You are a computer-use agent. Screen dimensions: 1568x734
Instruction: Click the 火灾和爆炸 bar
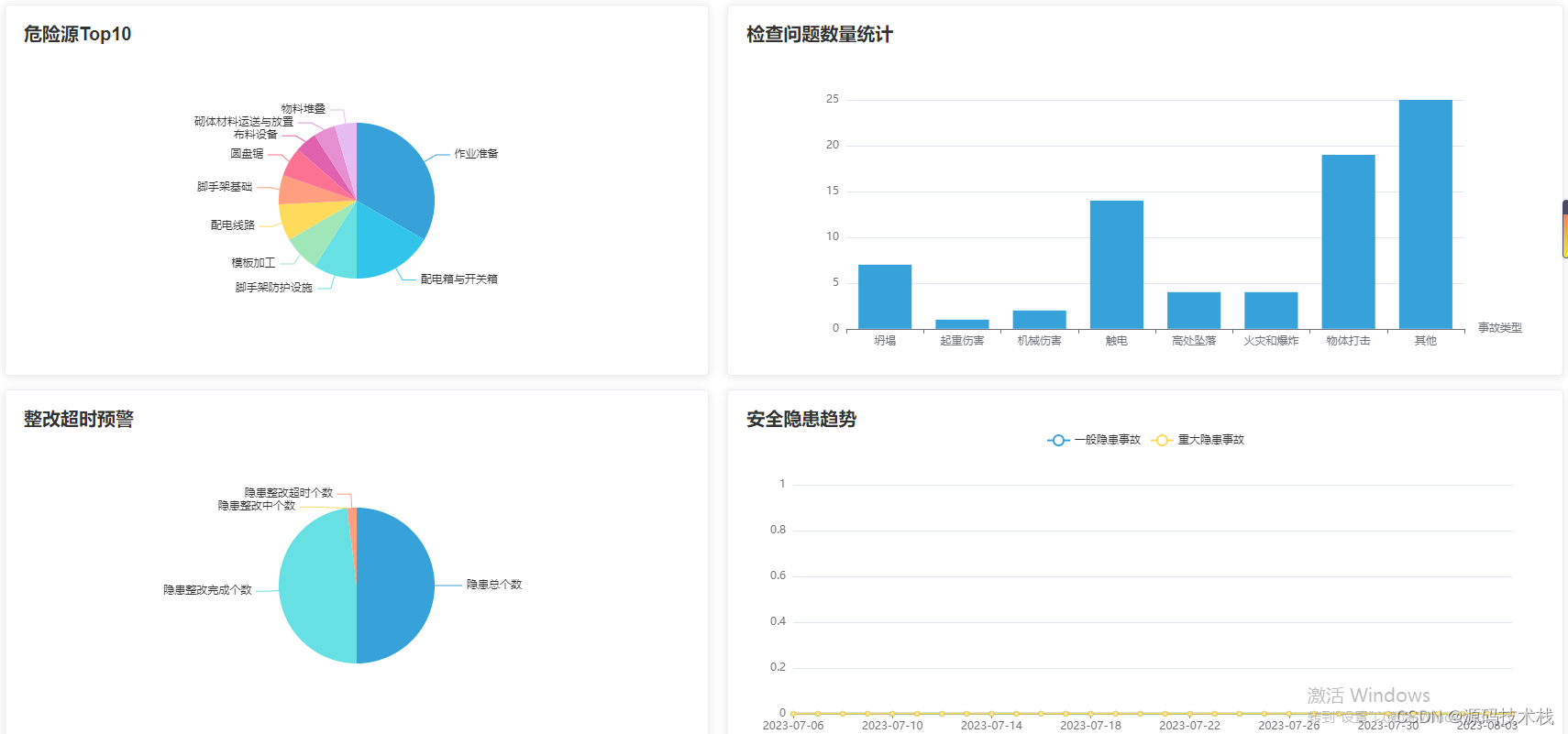tap(1271, 311)
